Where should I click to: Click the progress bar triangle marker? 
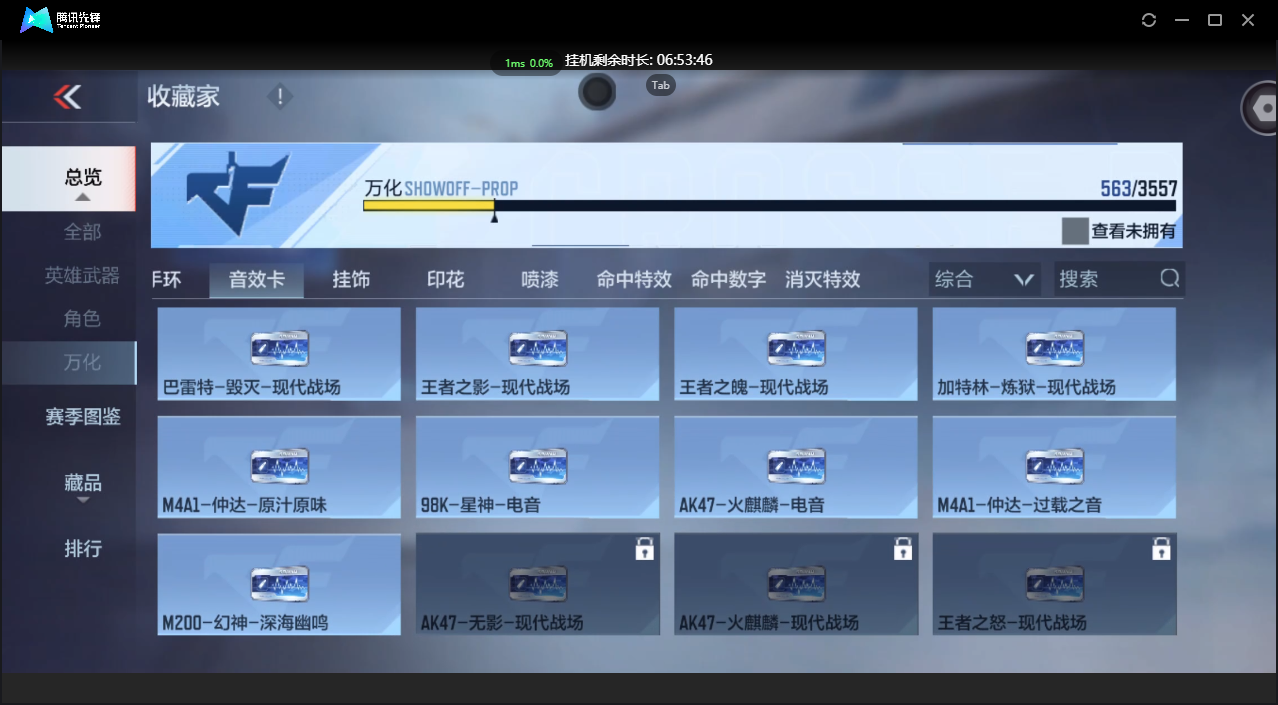494,216
